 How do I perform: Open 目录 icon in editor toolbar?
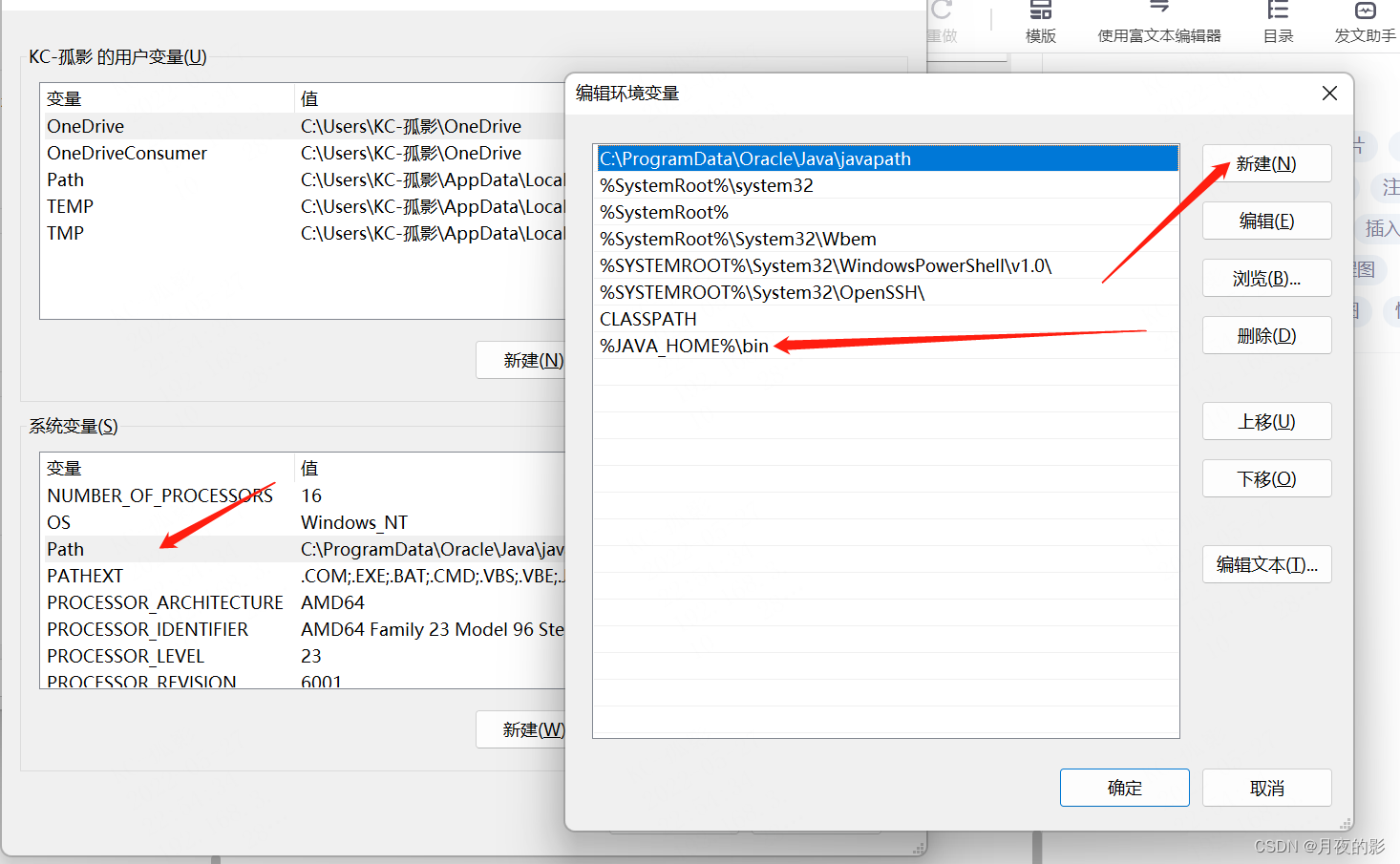click(x=1278, y=22)
